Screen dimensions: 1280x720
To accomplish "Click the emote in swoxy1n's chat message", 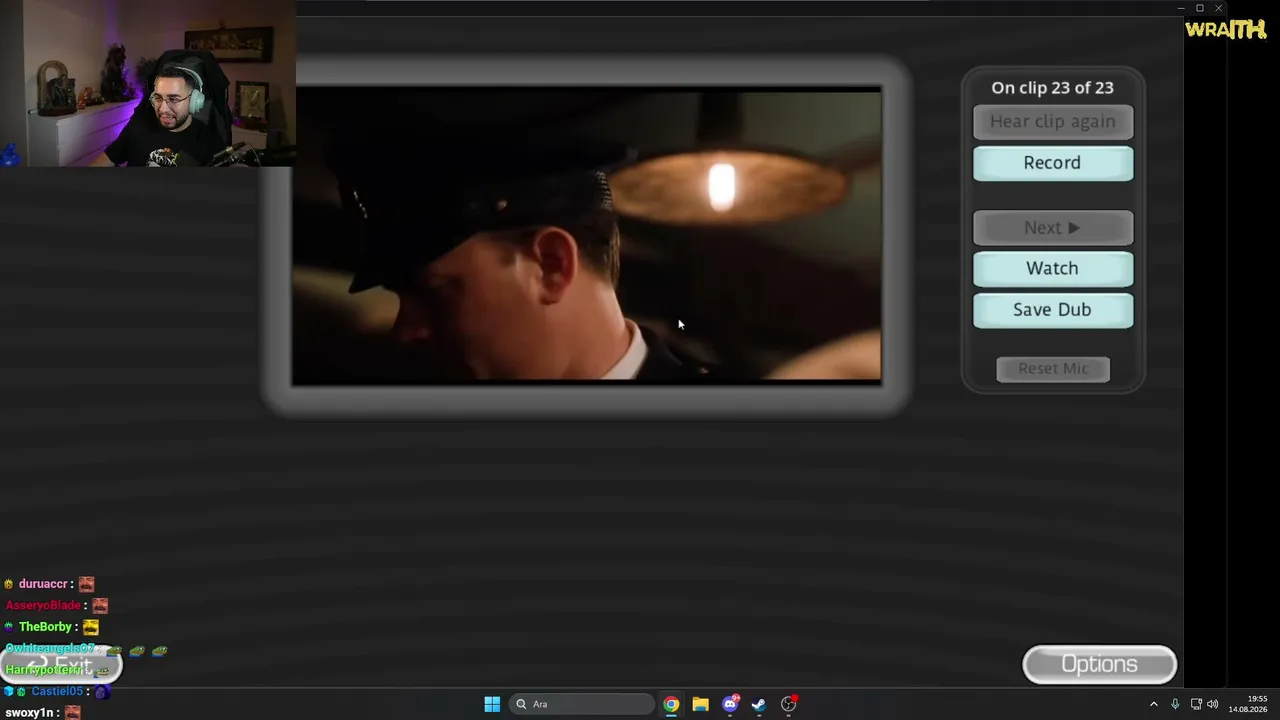I will tap(72, 713).
